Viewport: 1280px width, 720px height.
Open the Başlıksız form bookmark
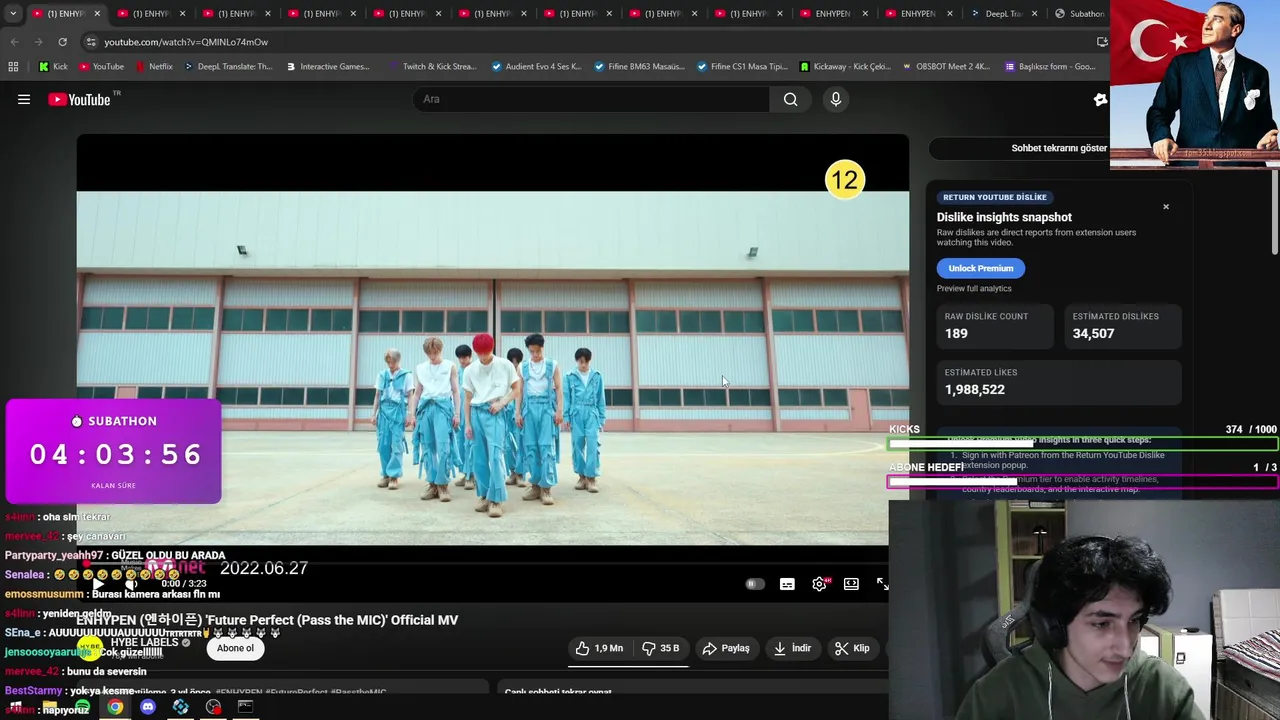(1049, 67)
